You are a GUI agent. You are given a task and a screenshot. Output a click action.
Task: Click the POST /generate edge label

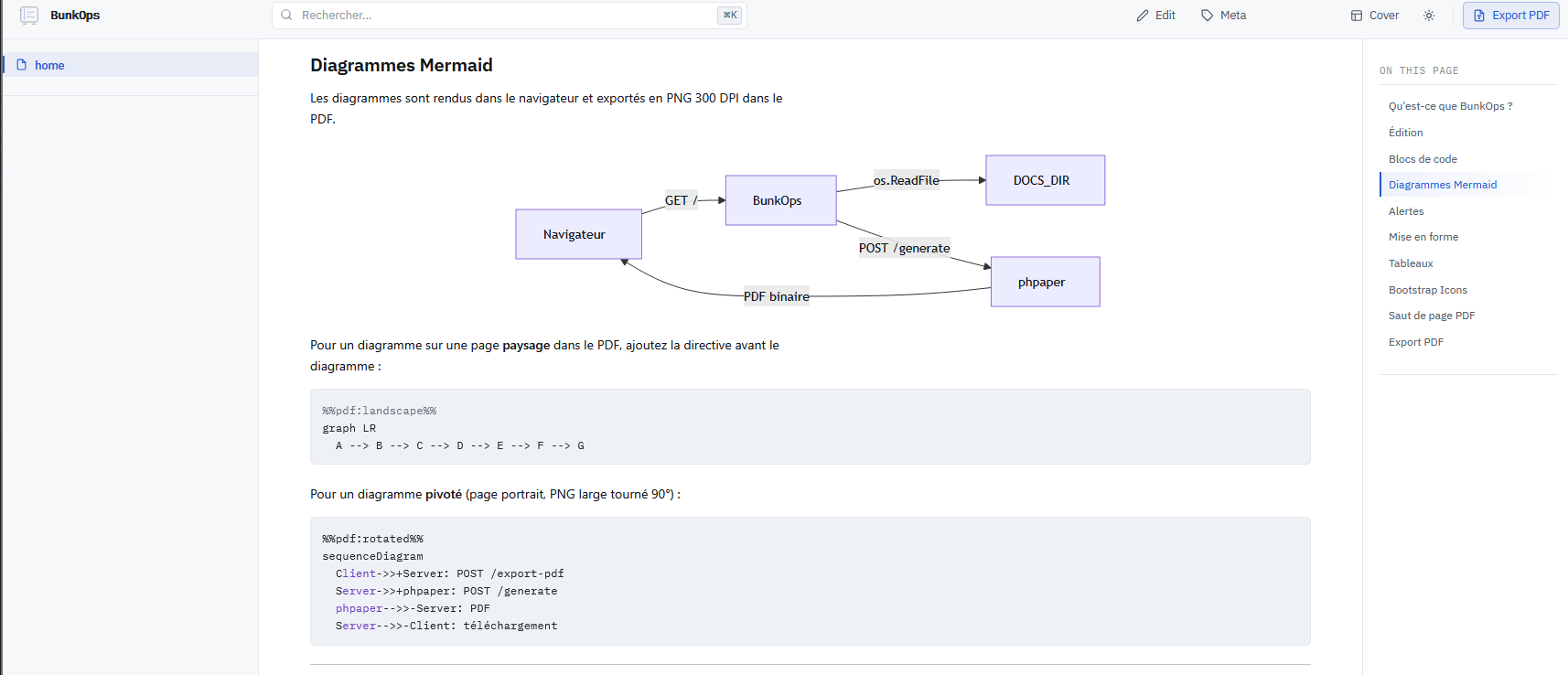point(904,248)
